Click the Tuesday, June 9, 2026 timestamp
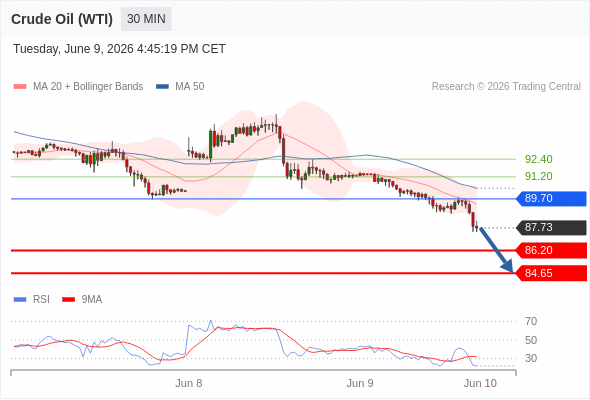 pos(119,49)
